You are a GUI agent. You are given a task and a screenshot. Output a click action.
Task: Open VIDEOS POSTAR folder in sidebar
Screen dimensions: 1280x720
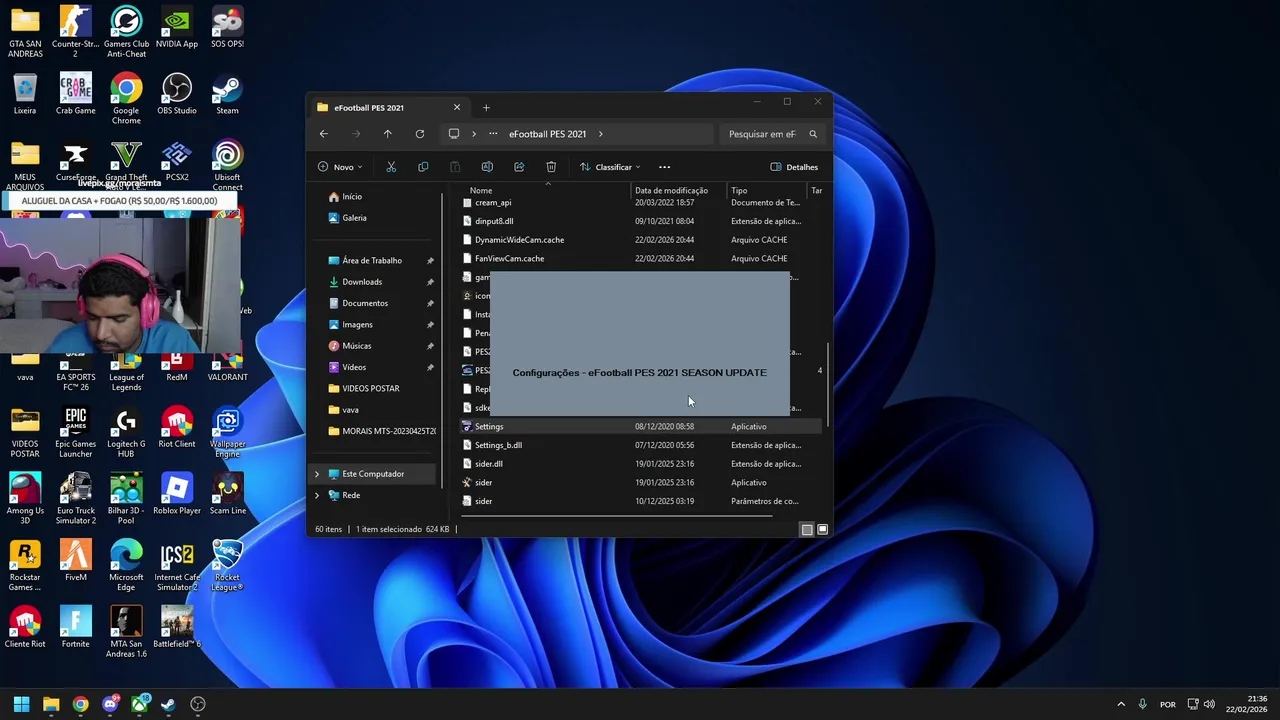point(371,389)
